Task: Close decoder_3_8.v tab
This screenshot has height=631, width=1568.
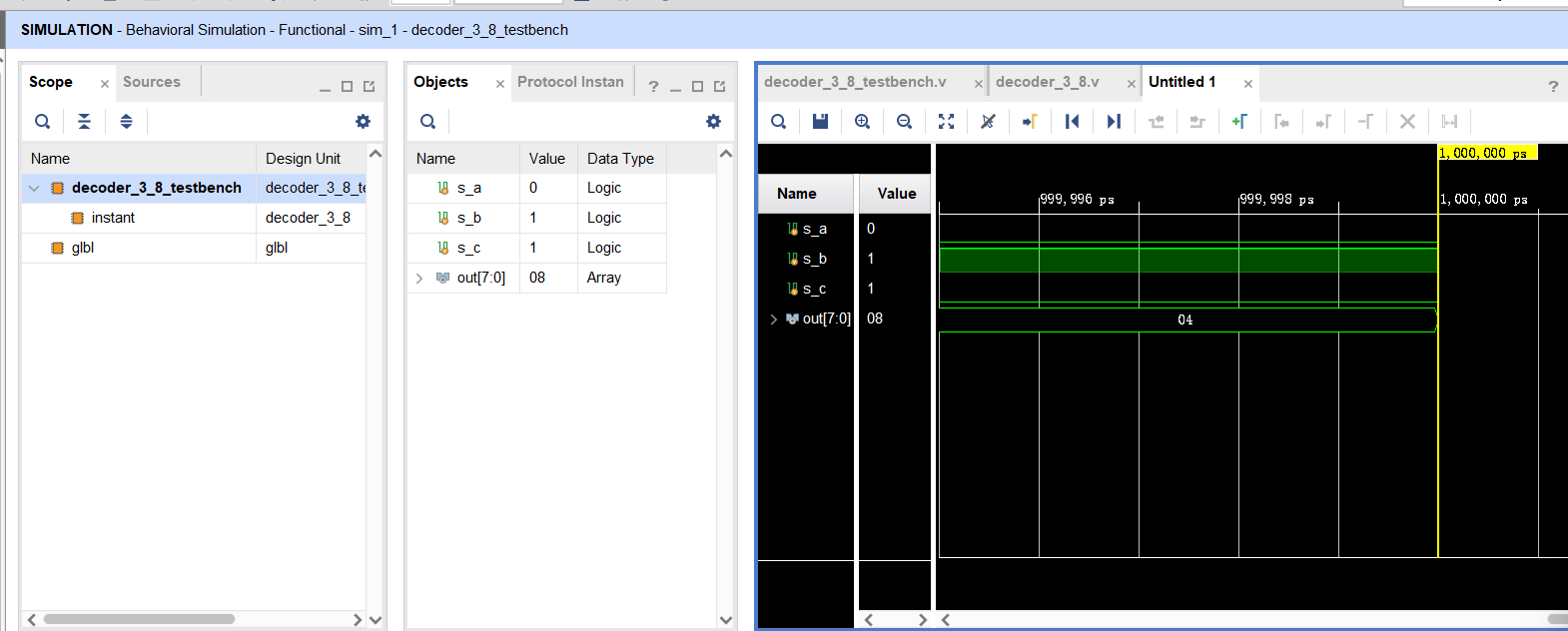Action: point(1132,84)
